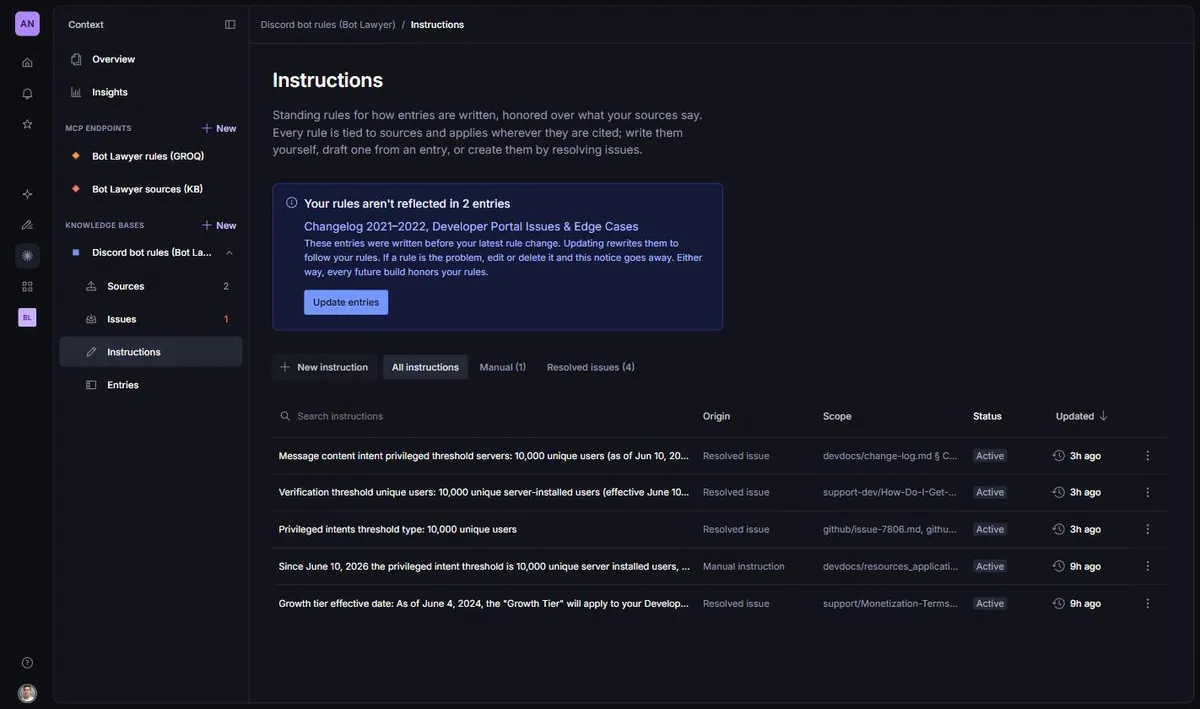Collapse the Discord bot rules knowledge base
The image size is (1200, 709).
point(229,252)
